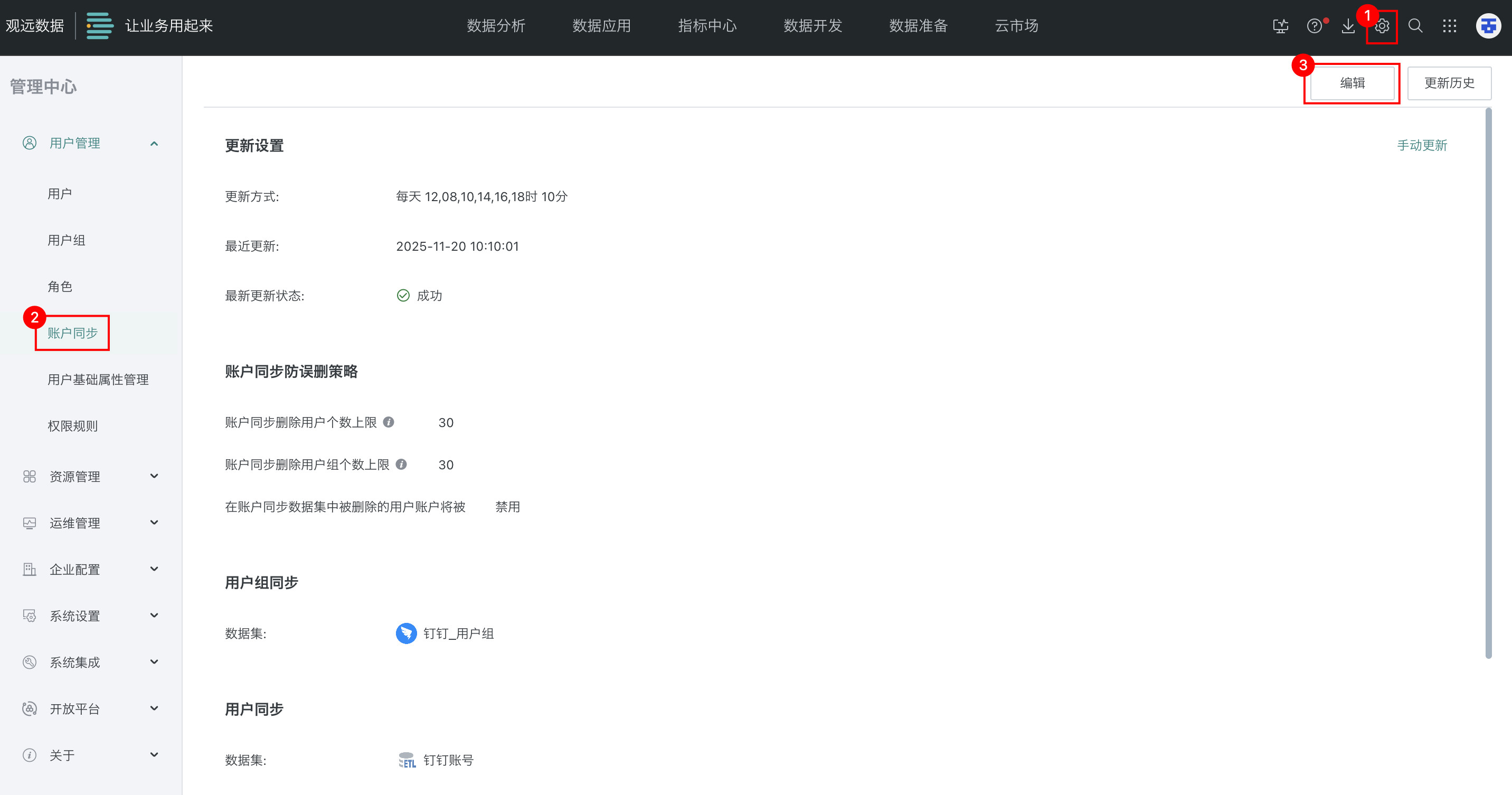Expand the 开放平台 menu
1512x795 pixels.
click(x=154, y=708)
